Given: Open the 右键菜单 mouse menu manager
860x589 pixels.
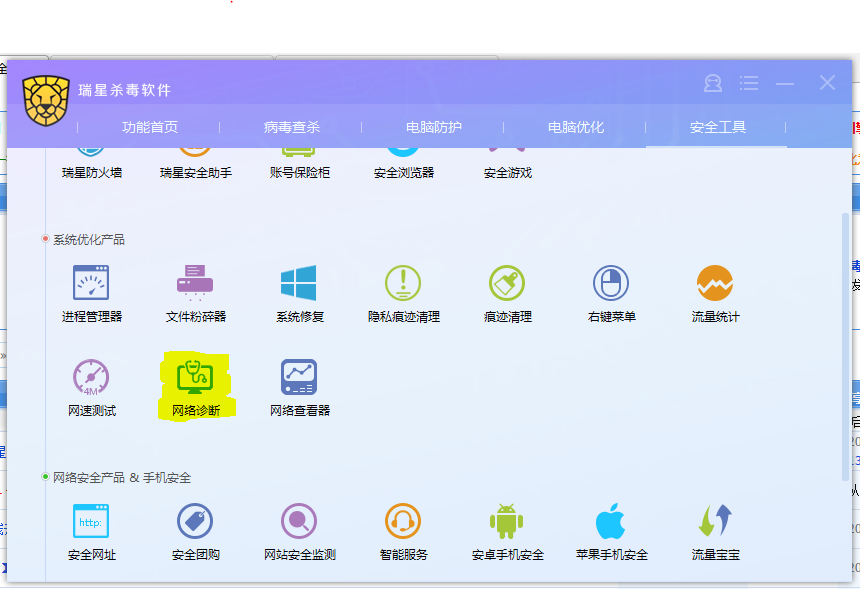Looking at the screenshot, I should (x=611, y=293).
